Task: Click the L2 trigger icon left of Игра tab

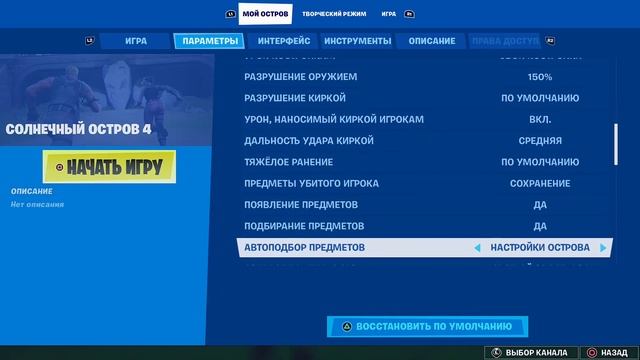Action: (x=89, y=41)
